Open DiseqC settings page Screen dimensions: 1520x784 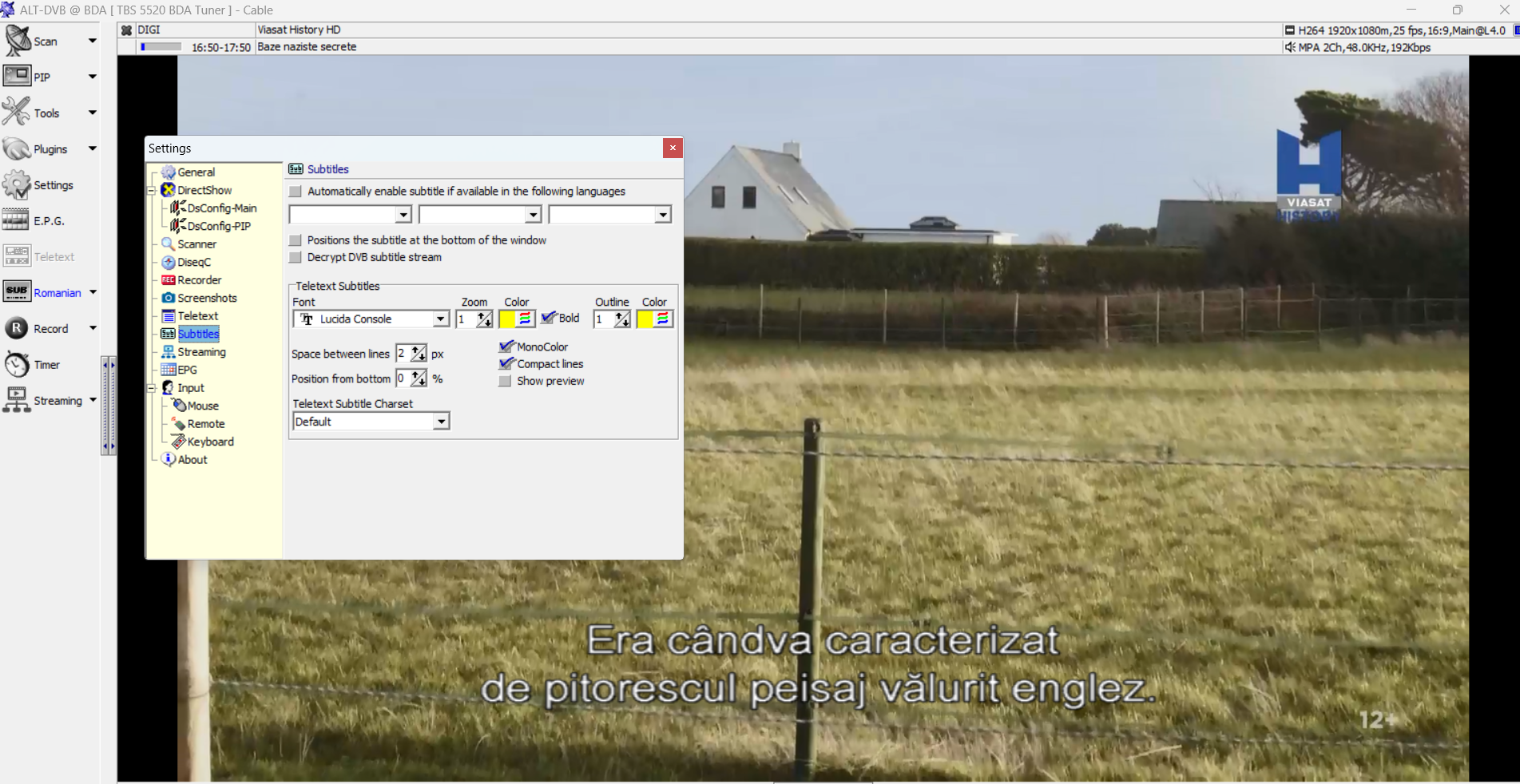pos(194,262)
